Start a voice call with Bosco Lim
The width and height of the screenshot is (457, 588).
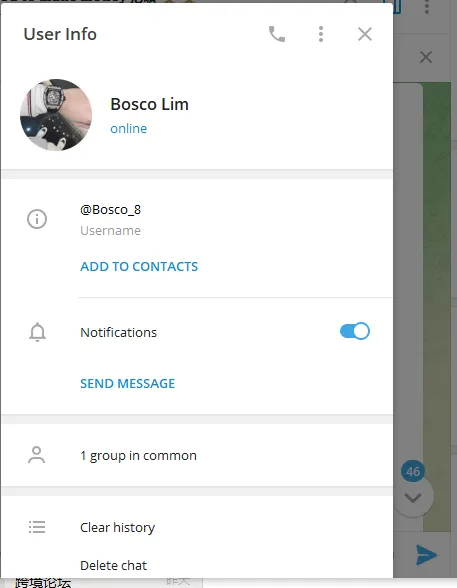click(277, 34)
